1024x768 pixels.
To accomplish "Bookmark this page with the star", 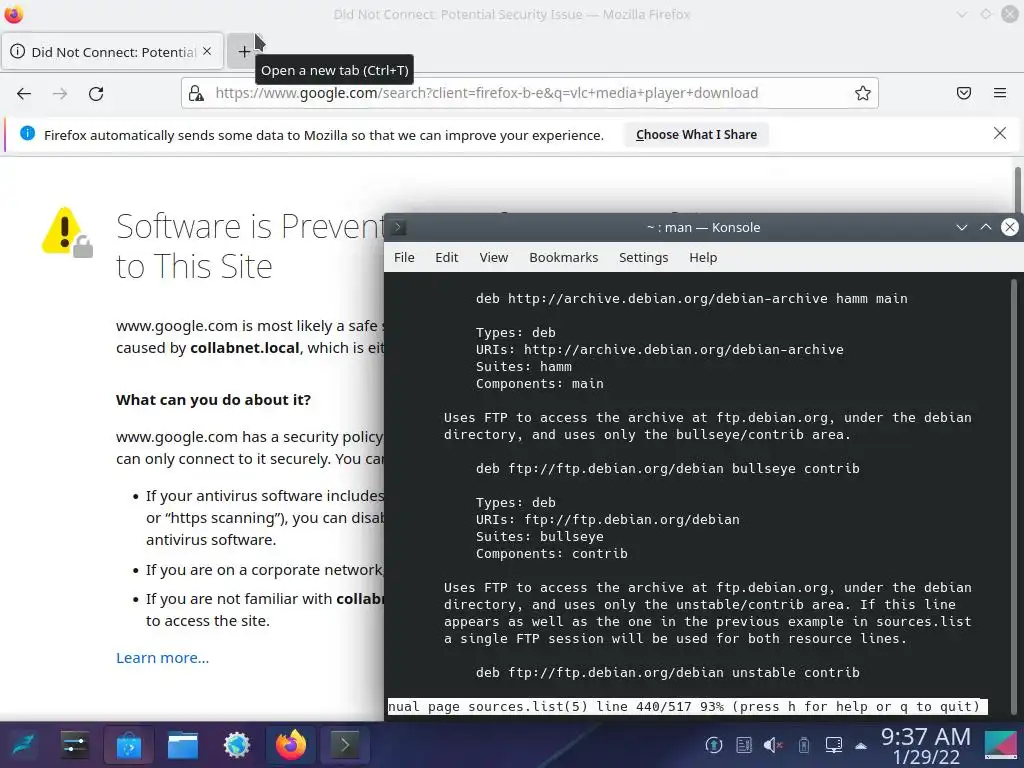I will 863,93.
